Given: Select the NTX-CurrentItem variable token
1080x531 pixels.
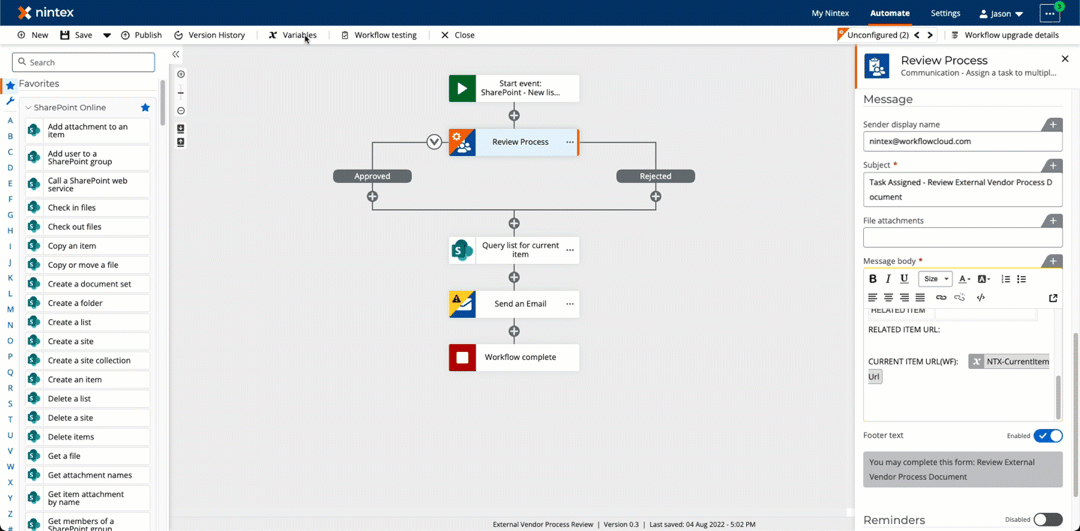Looking at the screenshot, I should coord(1009,362).
